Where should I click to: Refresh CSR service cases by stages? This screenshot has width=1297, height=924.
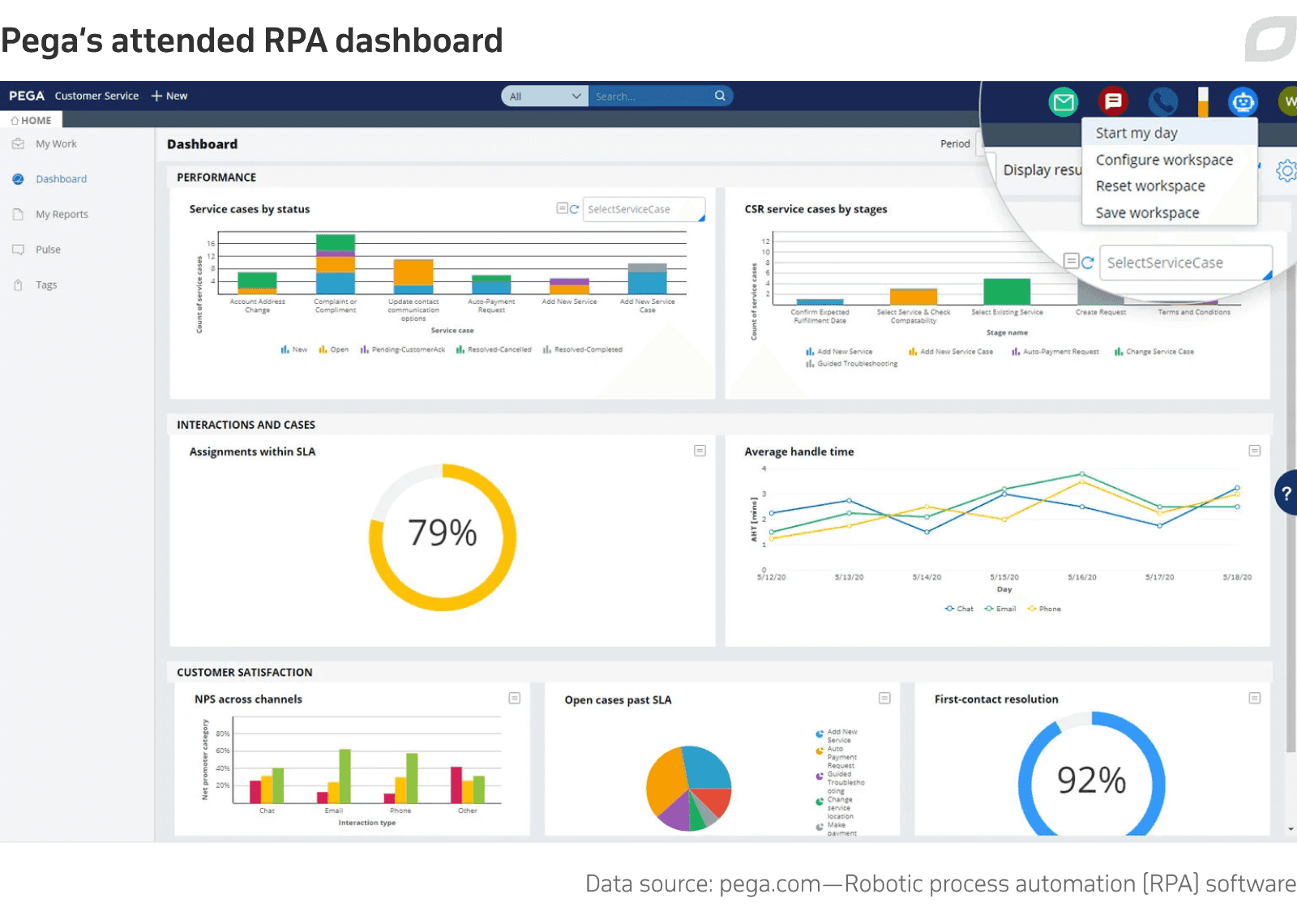point(1088,262)
